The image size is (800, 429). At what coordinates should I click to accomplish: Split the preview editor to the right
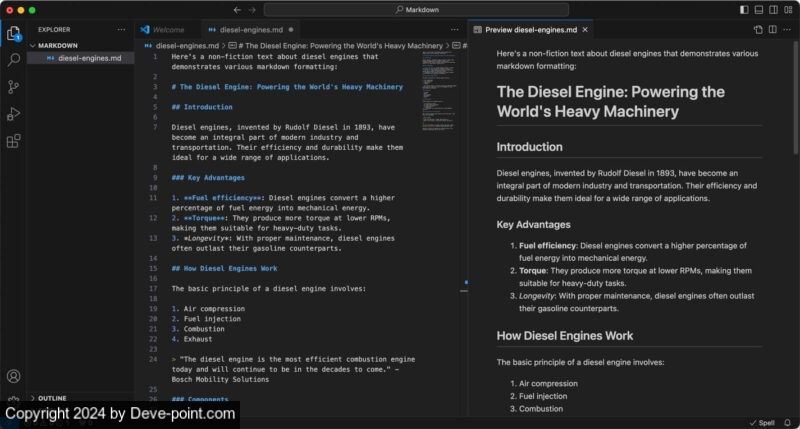(x=773, y=30)
